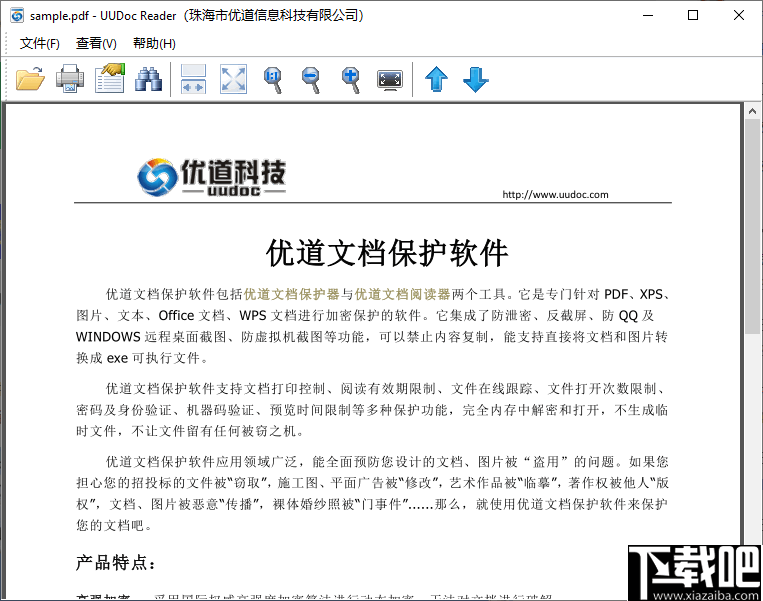Screen dimensions: 763x601
Task: Open the 文件(F) menu
Action: [x=39, y=44]
